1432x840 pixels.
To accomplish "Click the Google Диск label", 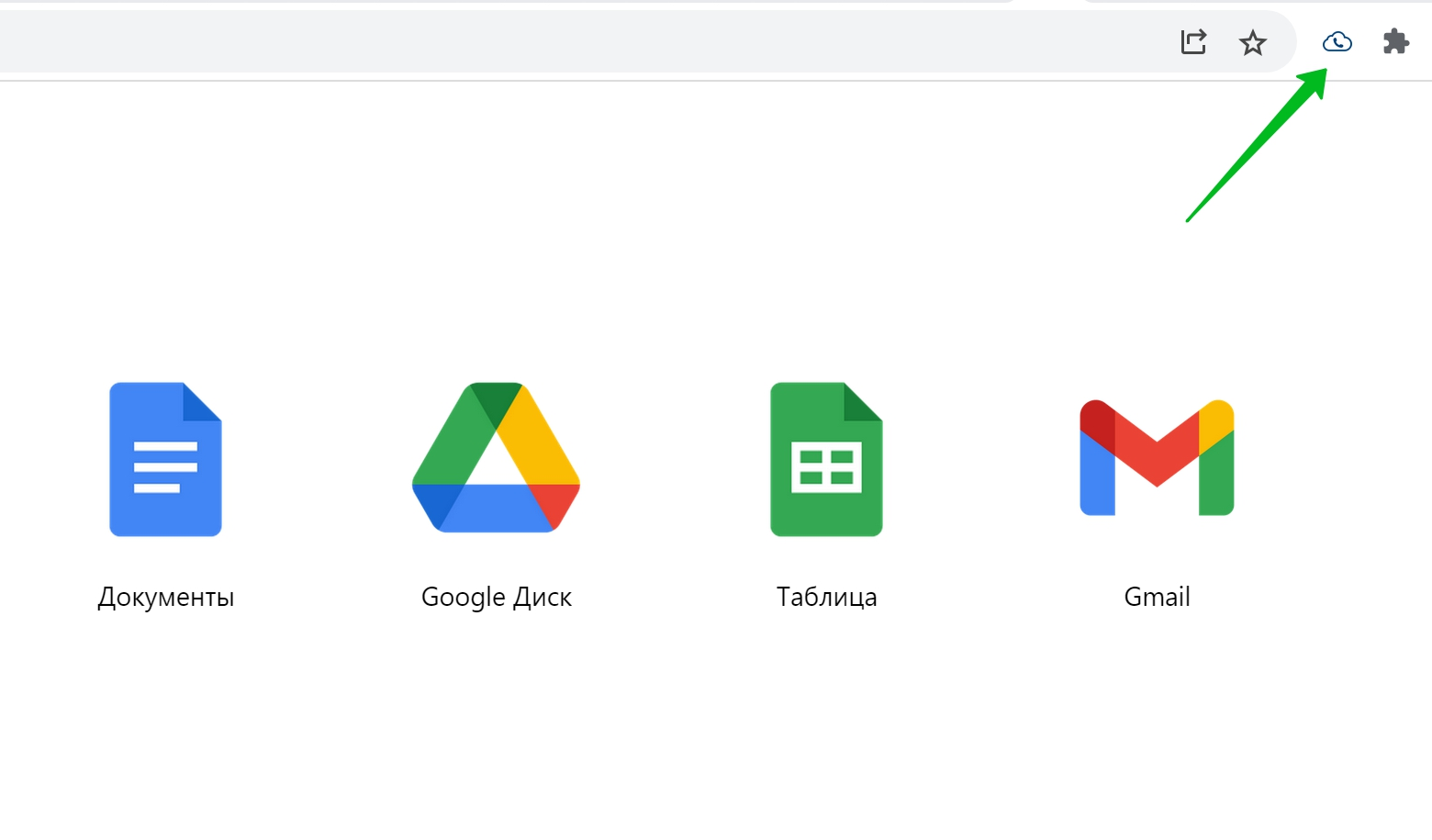I will coord(497,598).
